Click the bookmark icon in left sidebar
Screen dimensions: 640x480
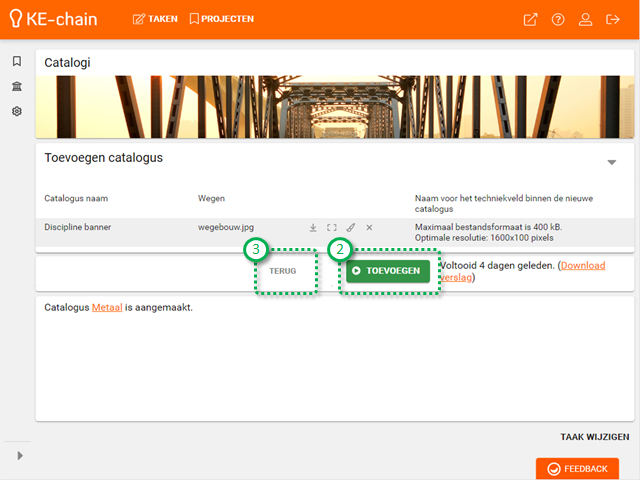tap(17, 61)
